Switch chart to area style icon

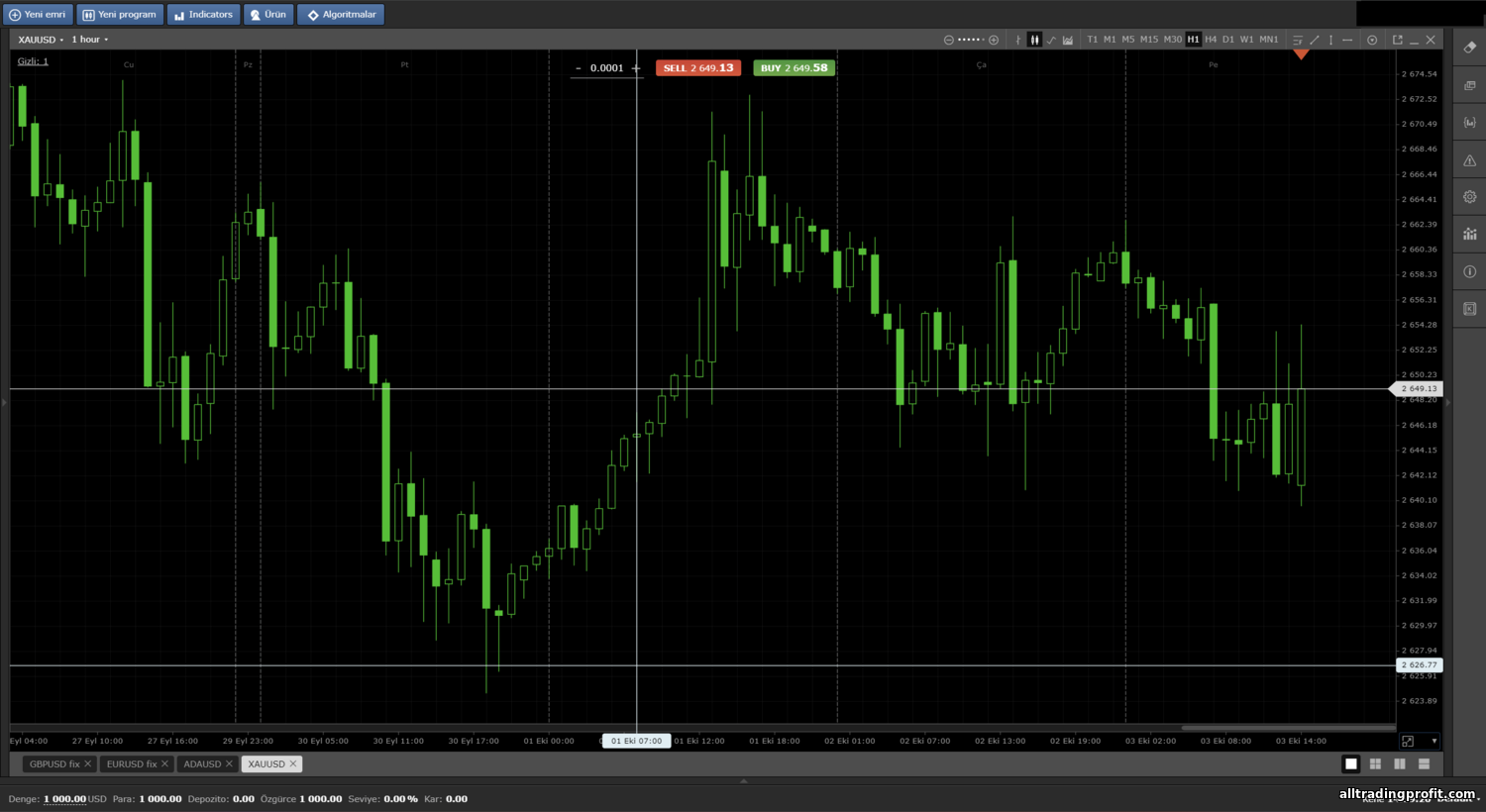pos(1068,40)
